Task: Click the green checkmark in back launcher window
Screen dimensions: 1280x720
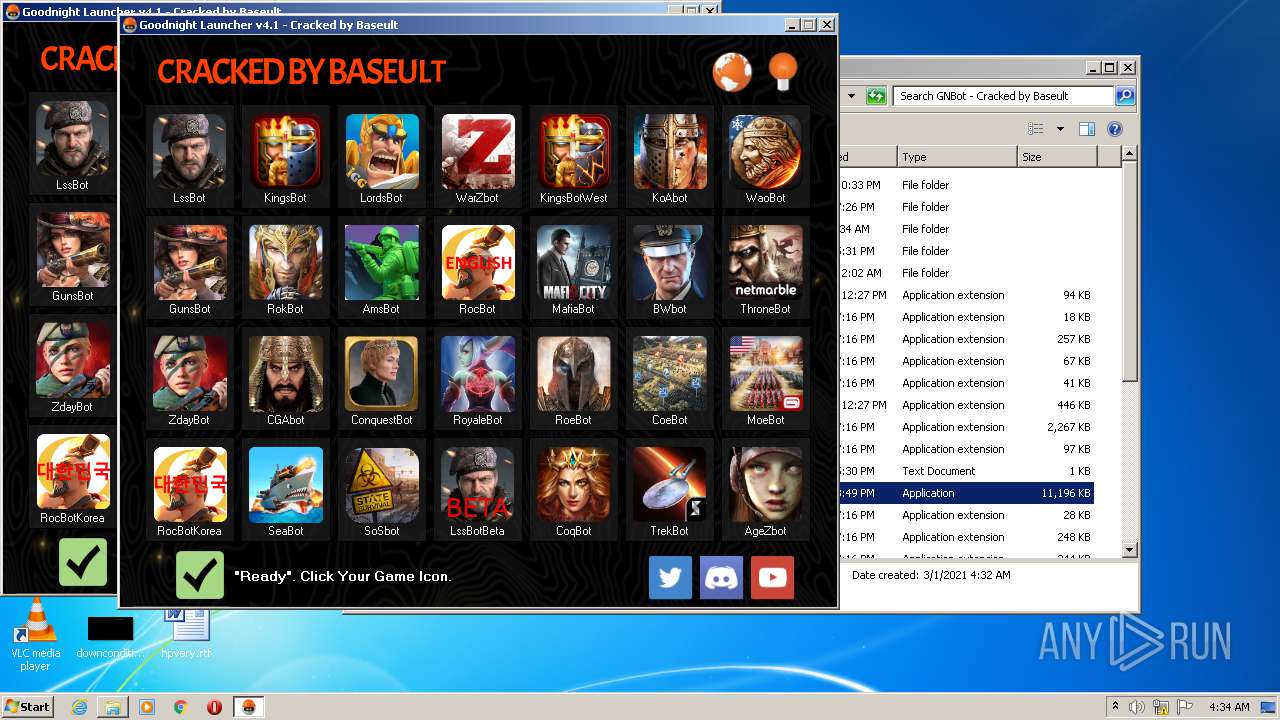Action: (x=83, y=562)
